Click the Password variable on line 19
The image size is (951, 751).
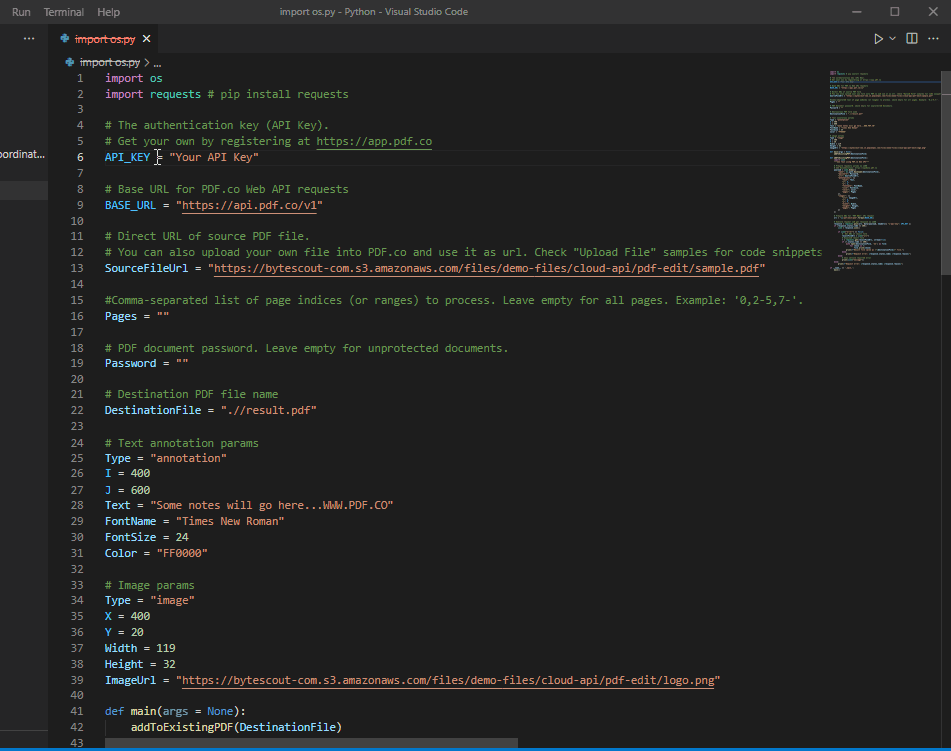[130, 363]
